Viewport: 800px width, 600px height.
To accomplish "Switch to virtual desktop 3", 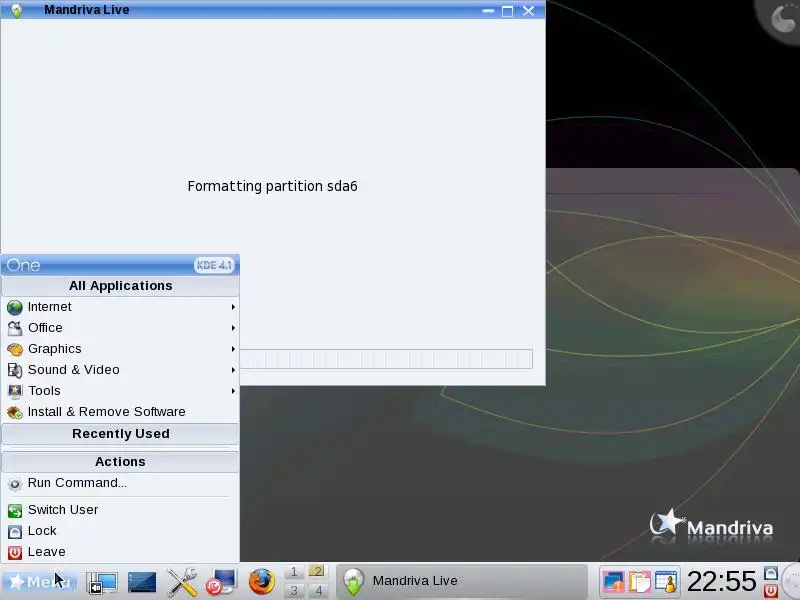I will [294, 591].
